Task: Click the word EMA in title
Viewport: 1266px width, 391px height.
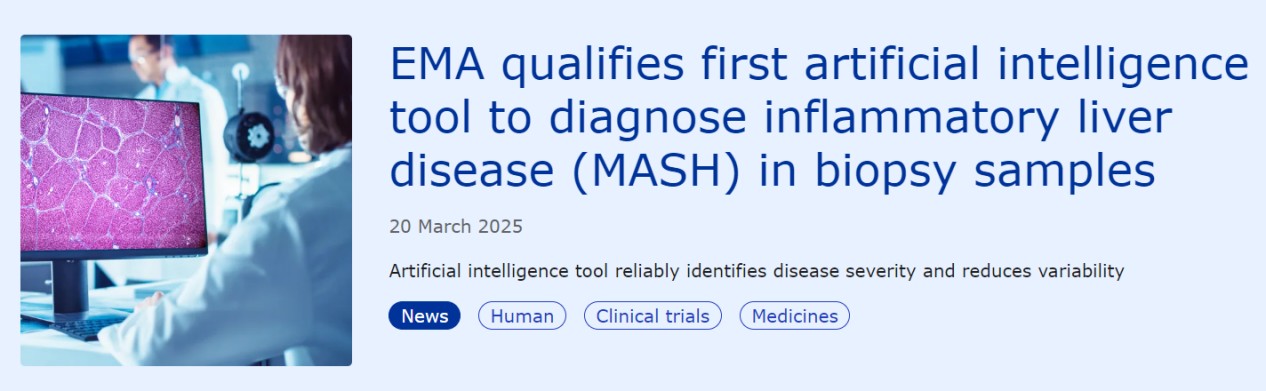Action: pos(436,66)
